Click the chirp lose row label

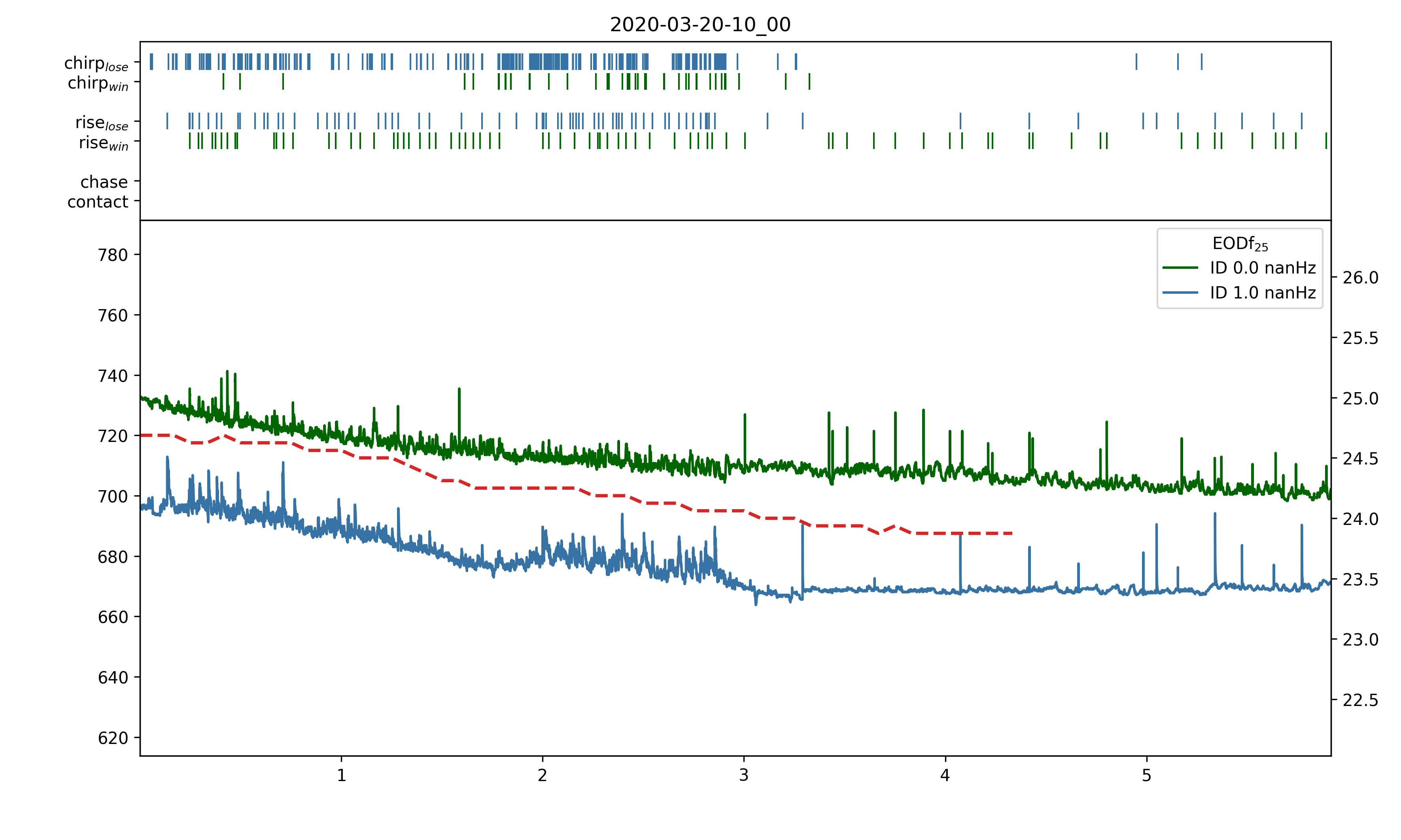point(96,63)
